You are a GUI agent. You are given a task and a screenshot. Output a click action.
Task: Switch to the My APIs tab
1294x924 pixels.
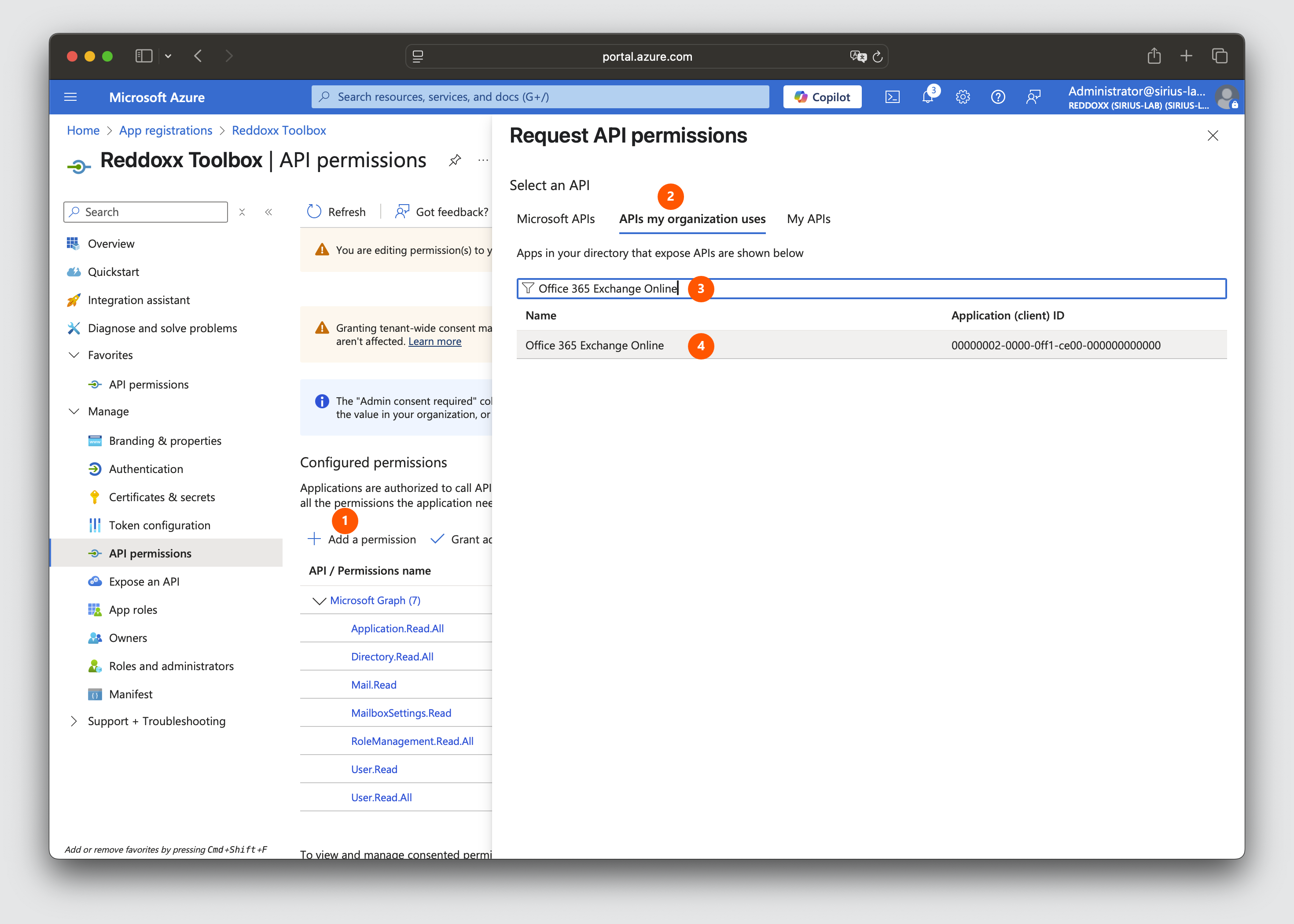coord(808,219)
